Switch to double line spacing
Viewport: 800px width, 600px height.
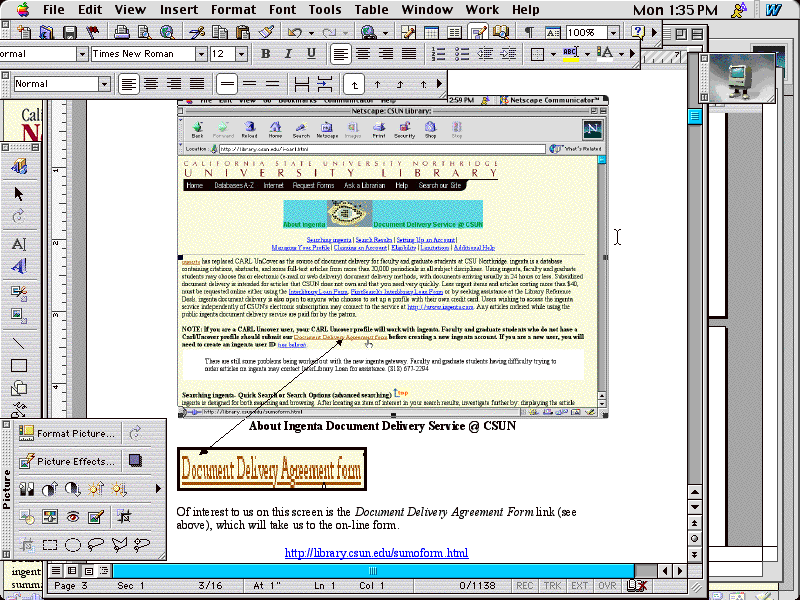point(273,84)
